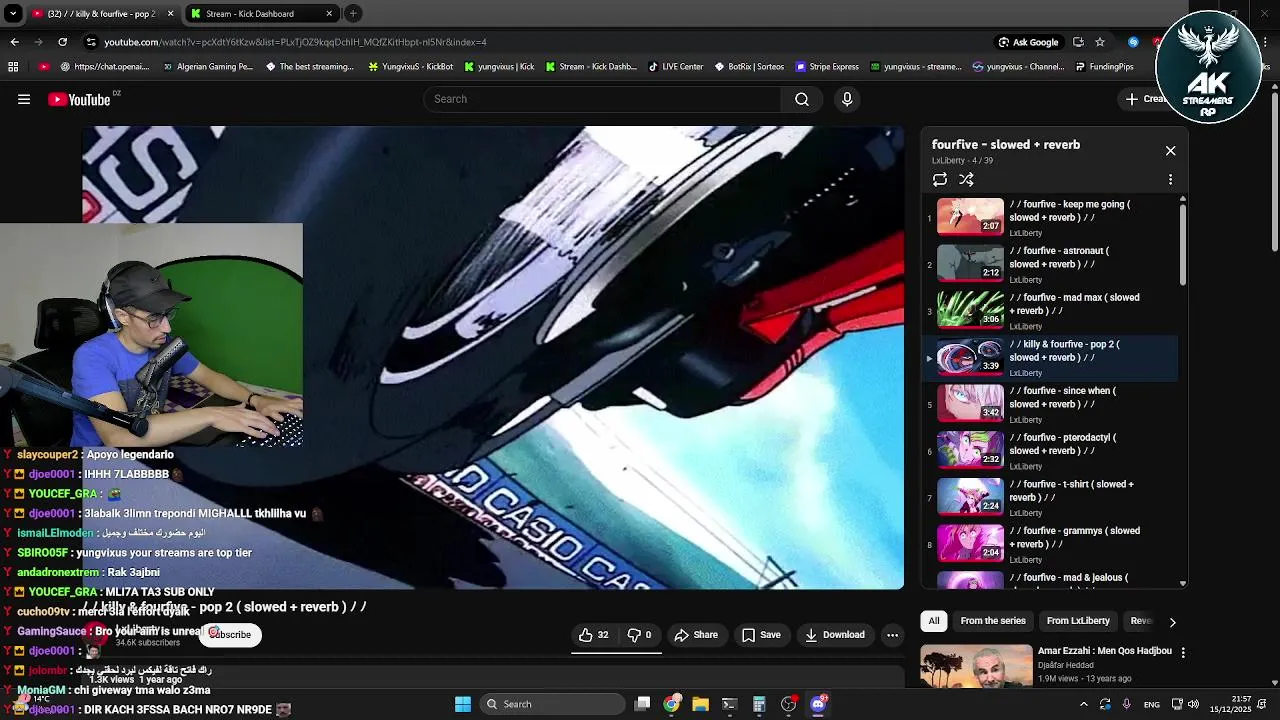
Task: Open the YouTube hamburger guide menu
Action: tap(24, 99)
